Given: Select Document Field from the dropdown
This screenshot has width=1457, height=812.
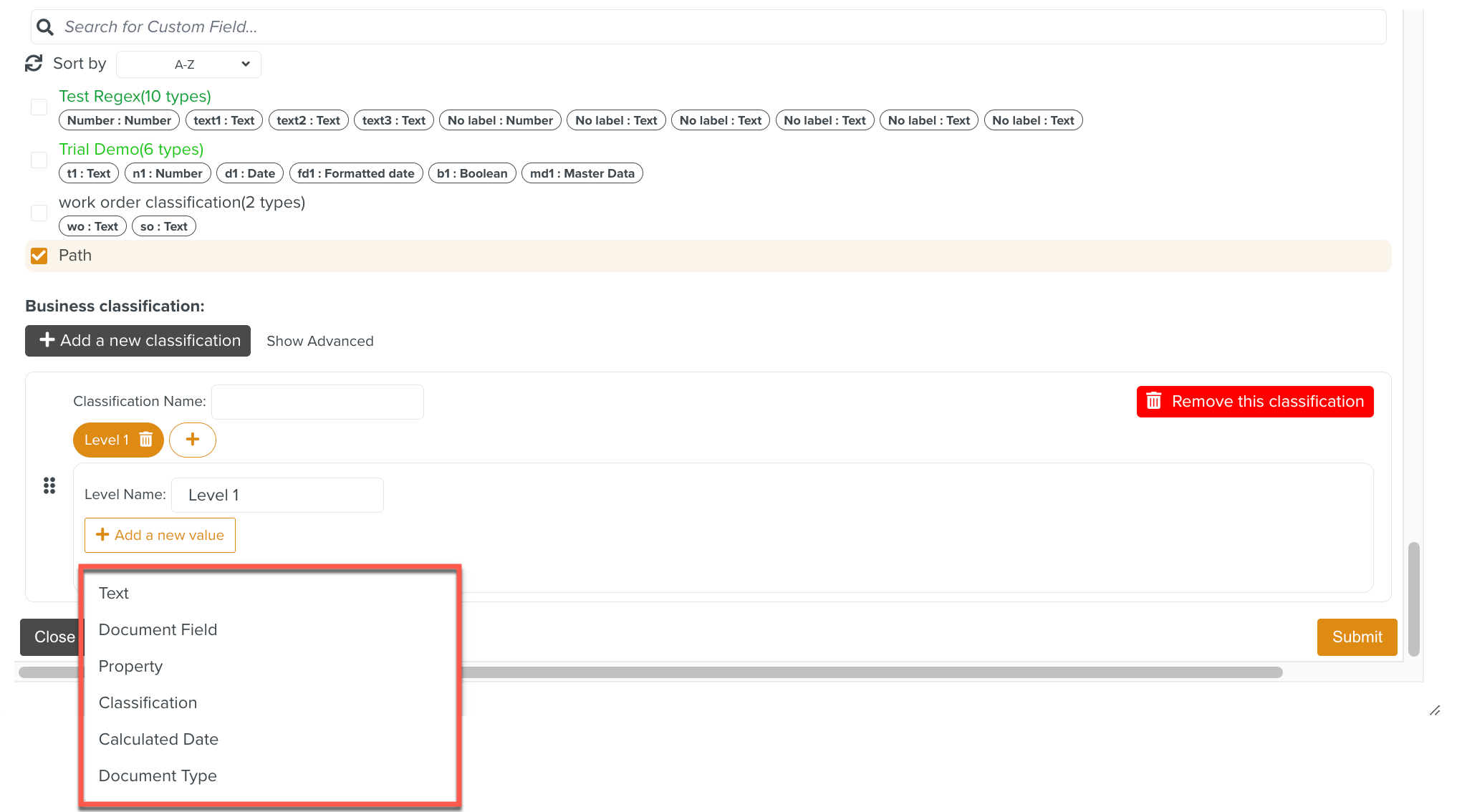Looking at the screenshot, I should pyautogui.click(x=158, y=629).
